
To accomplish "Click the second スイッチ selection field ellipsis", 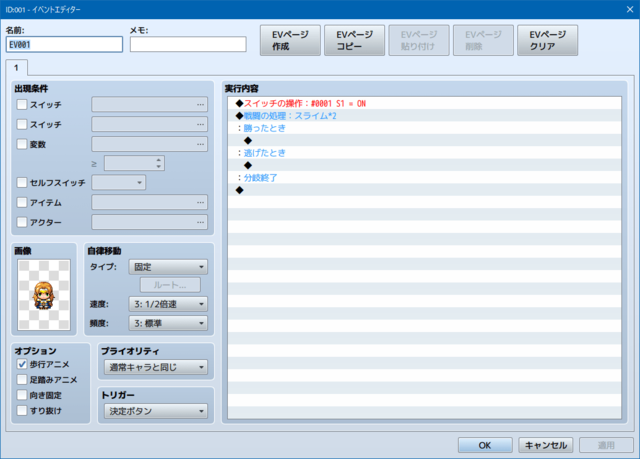I will click(x=200, y=124).
